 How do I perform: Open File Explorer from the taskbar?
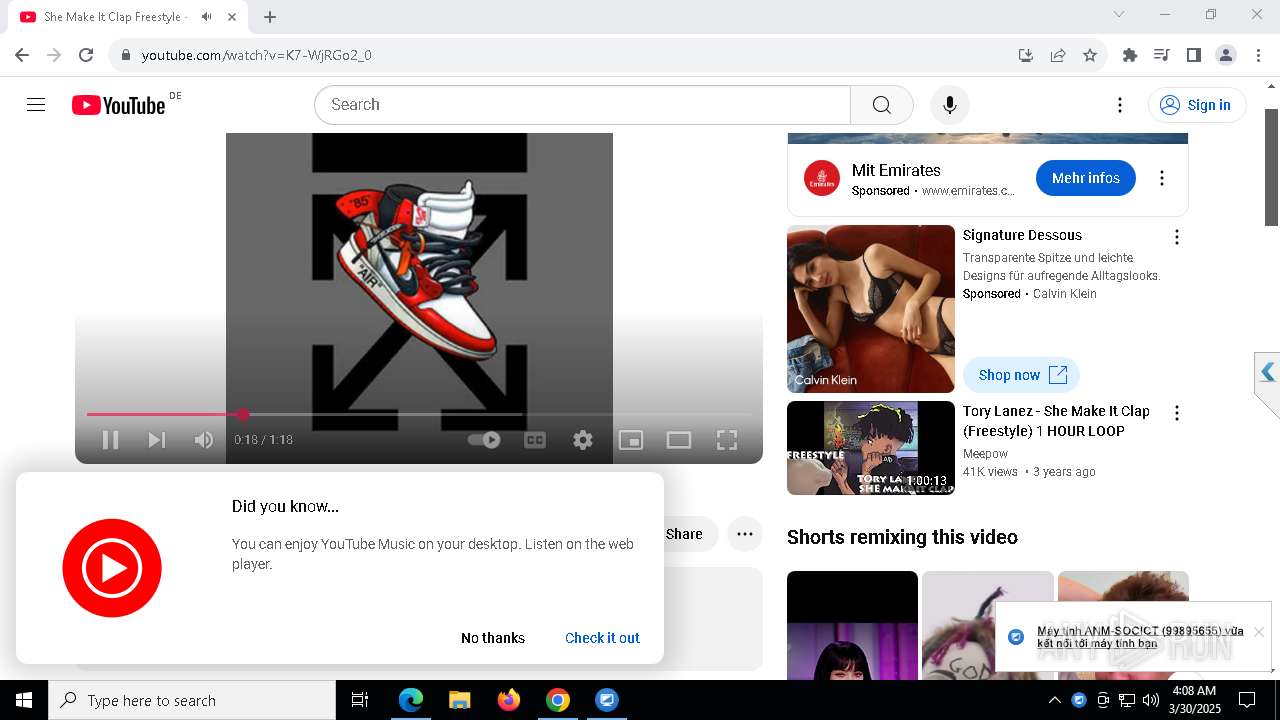click(460, 700)
